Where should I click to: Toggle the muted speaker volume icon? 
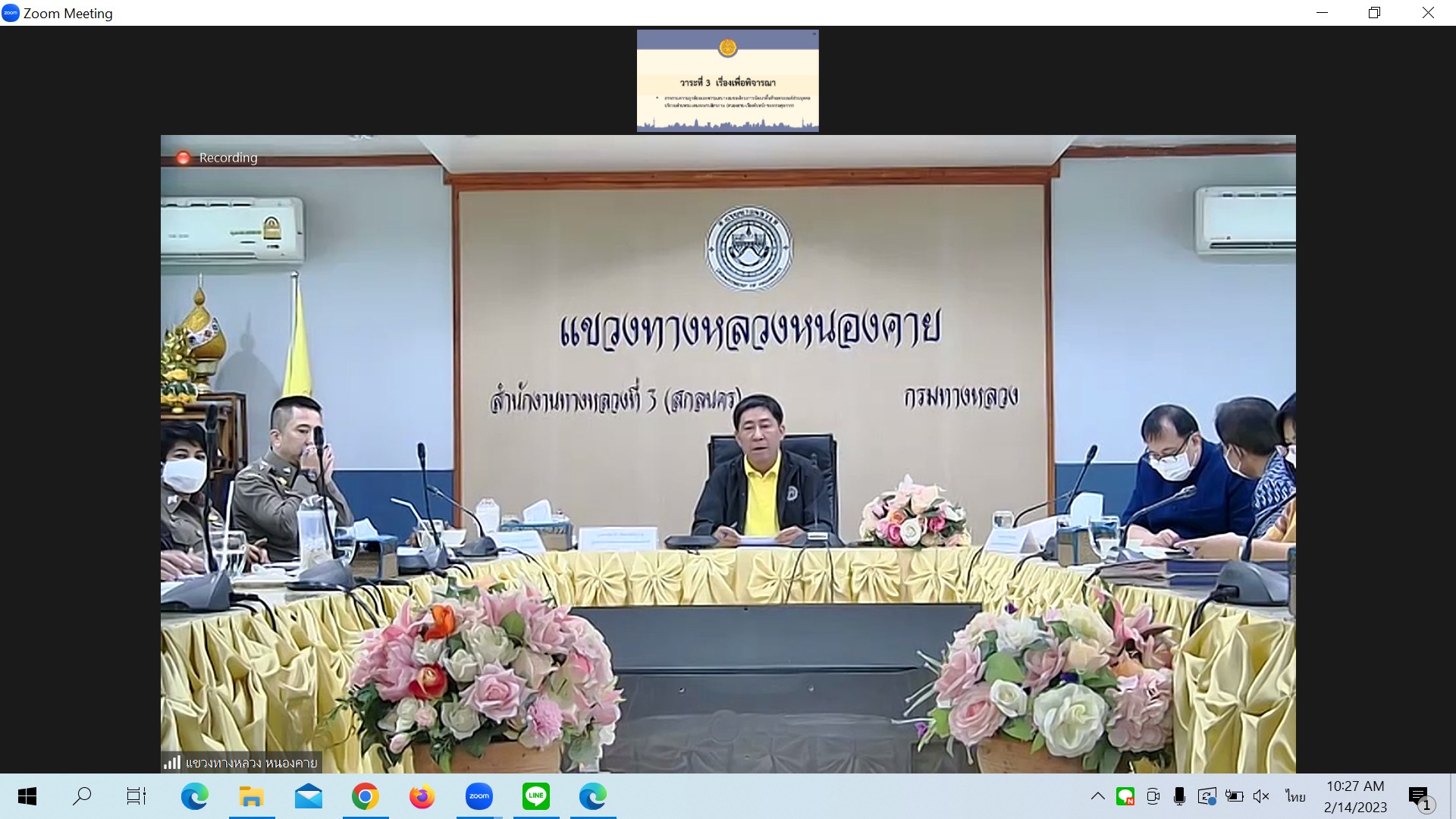[x=1261, y=796]
